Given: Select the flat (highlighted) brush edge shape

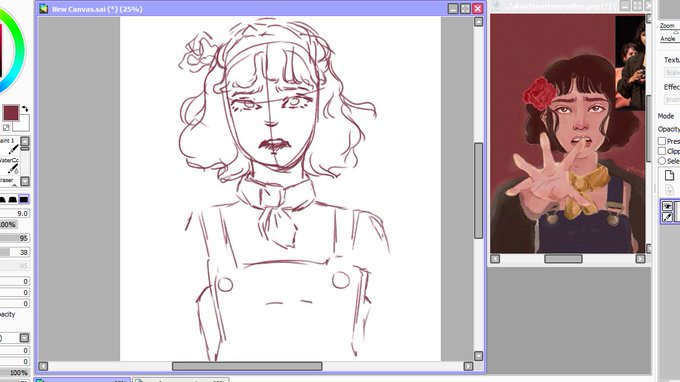Looking at the screenshot, I should coord(24,199).
